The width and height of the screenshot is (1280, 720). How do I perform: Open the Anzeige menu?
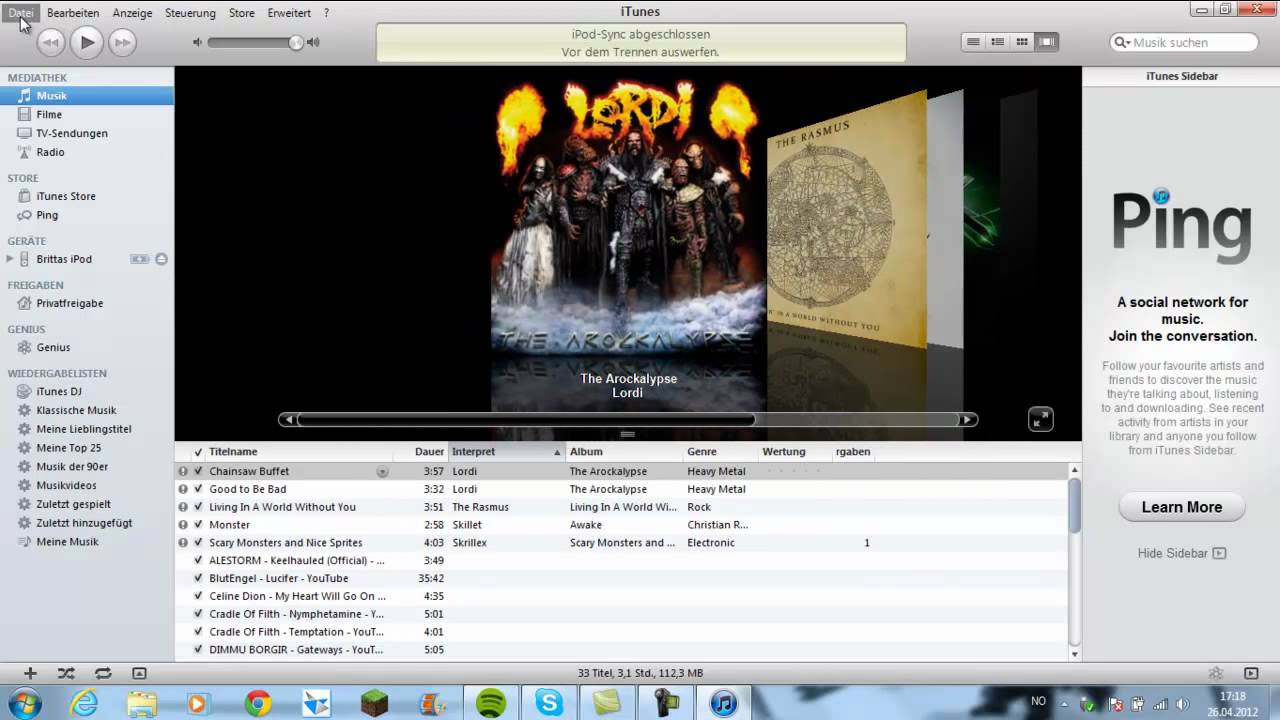point(133,13)
